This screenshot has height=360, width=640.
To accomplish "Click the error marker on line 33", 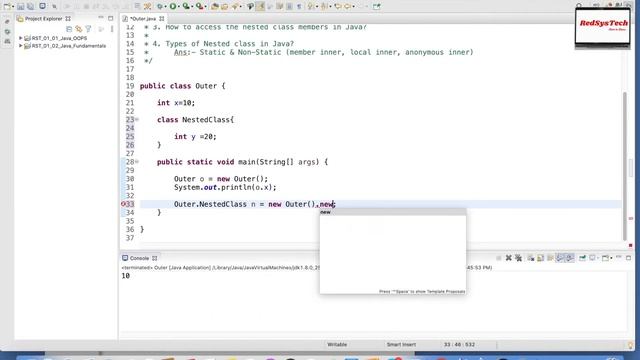I will click(123, 204).
